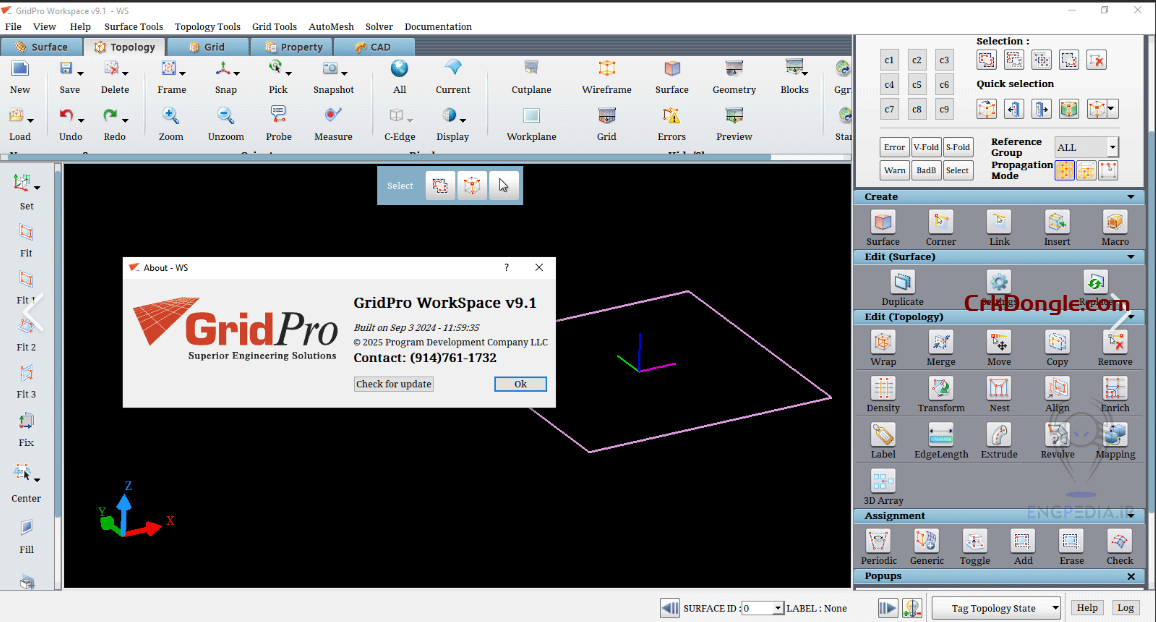The image size is (1156, 622).
Task: Collapse the Edit (Topology) section
Action: tap(1131, 317)
